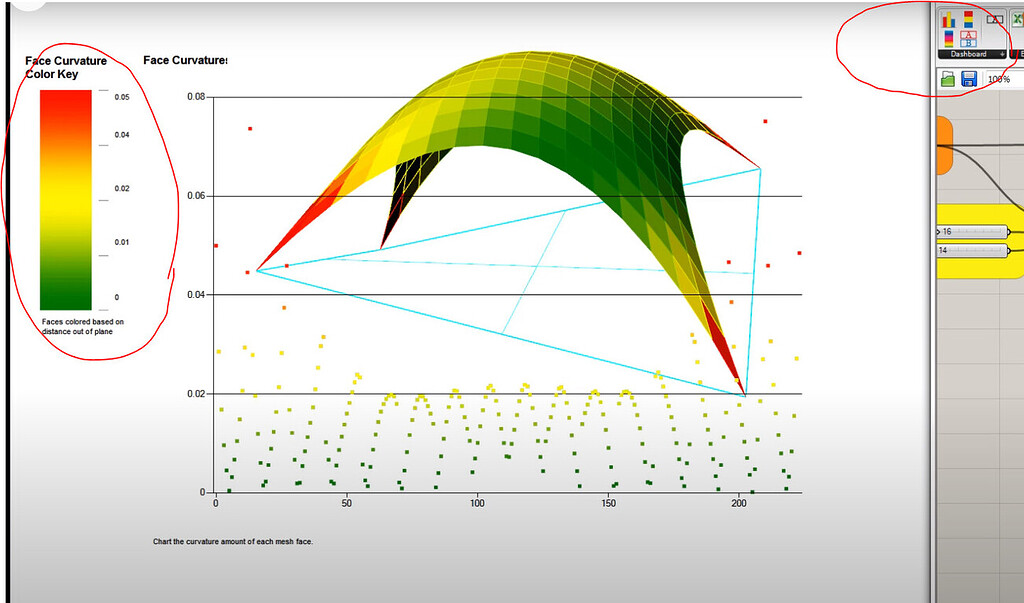This screenshot has height=603, width=1024.
Task: Open the 100% zoom level selector
Action: [x=999, y=79]
